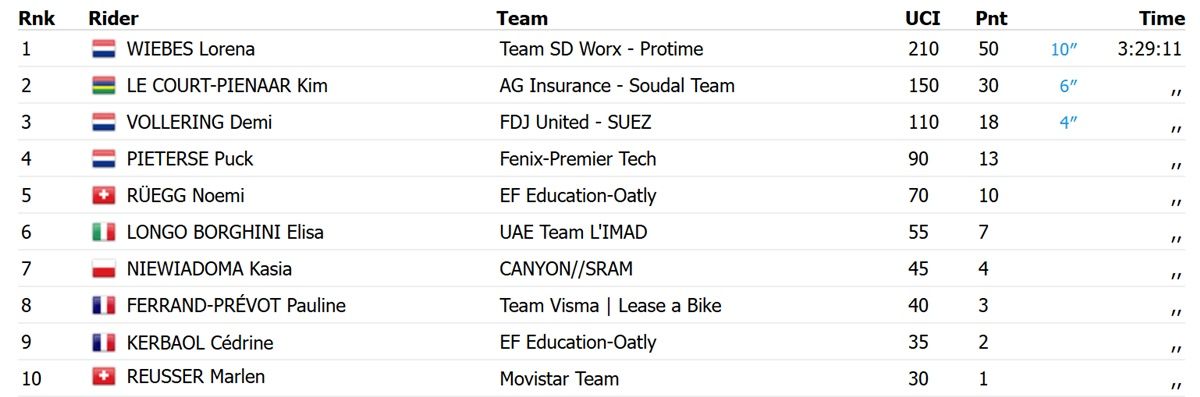Click the Netherlands flag beside WIEBES Lorena
The width and height of the screenshot is (1200, 397).
pos(104,49)
